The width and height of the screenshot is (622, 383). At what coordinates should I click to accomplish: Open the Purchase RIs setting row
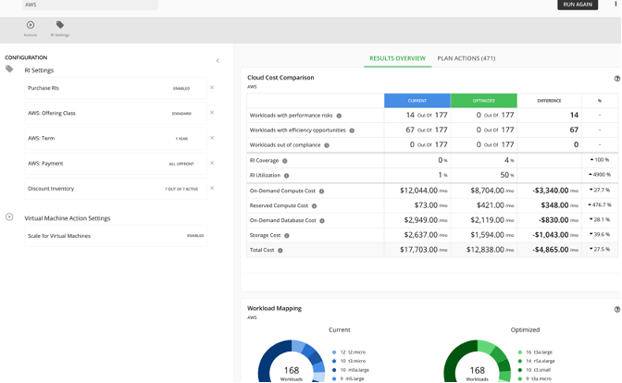pyautogui.click(x=115, y=88)
